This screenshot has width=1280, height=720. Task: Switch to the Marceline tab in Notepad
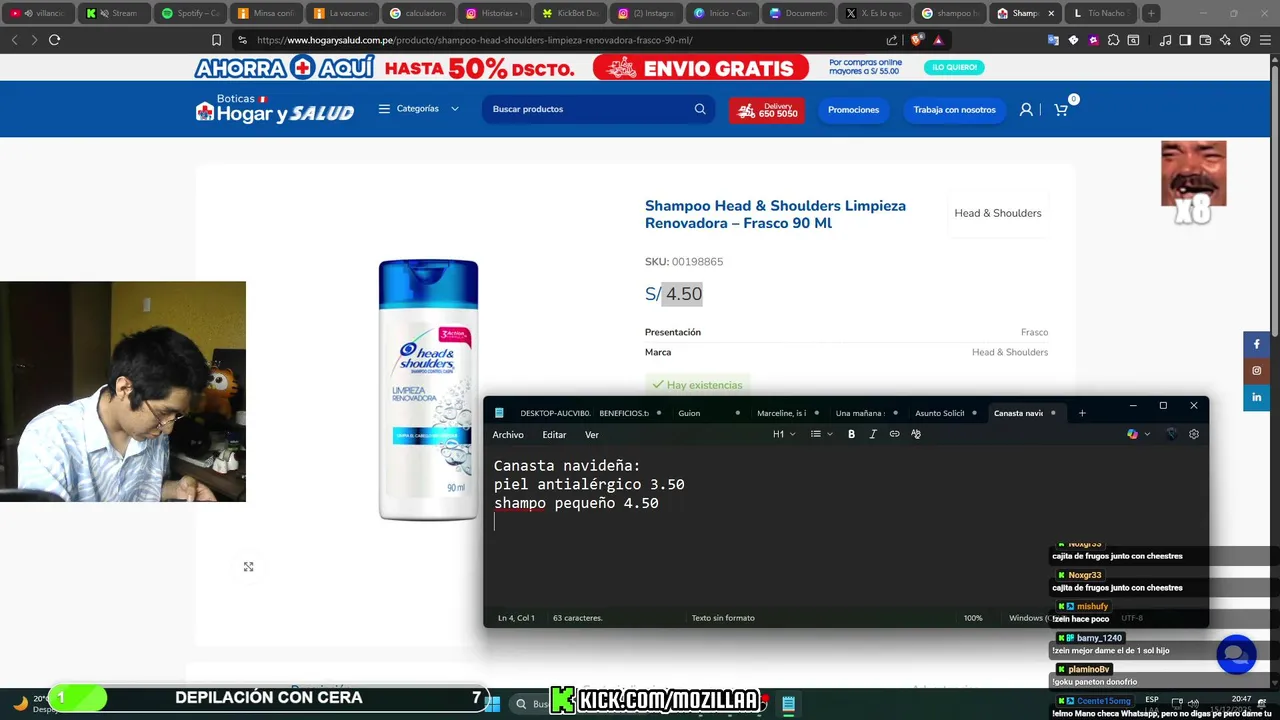coord(787,413)
